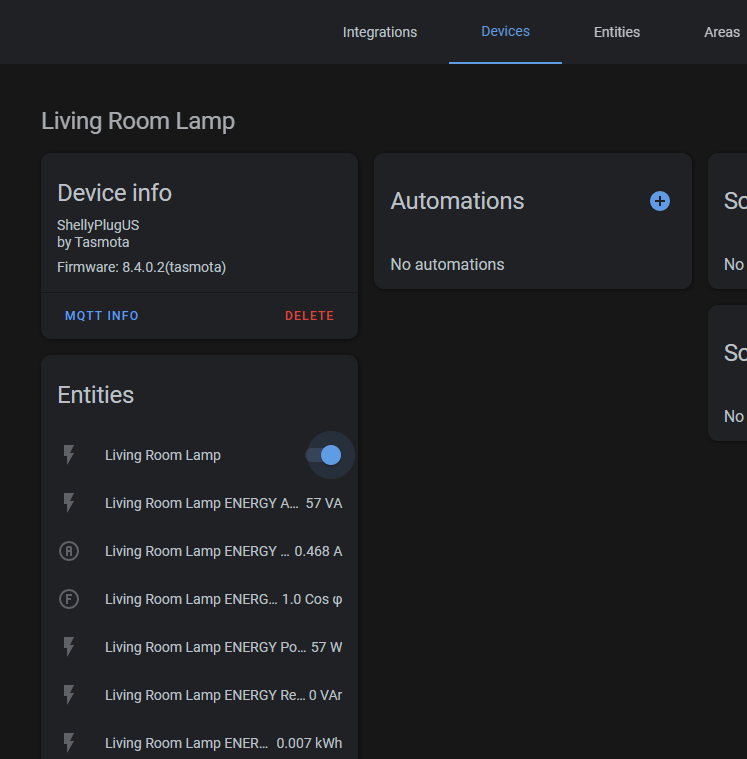Click the power factor (F) icon
The image size is (747, 759).
pyautogui.click(x=69, y=599)
